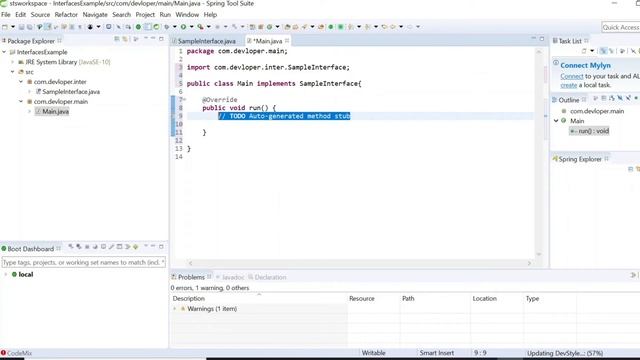The height and width of the screenshot is (360, 640).
Task: Expand JRE System Library node
Action: 13,62
